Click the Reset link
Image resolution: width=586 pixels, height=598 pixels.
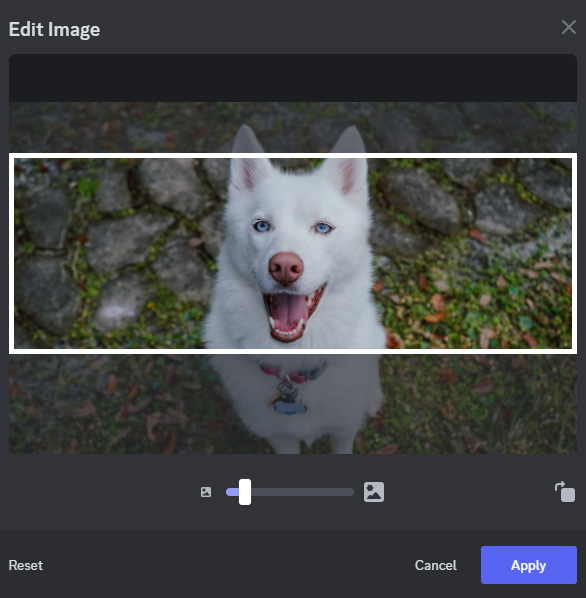(x=26, y=565)
